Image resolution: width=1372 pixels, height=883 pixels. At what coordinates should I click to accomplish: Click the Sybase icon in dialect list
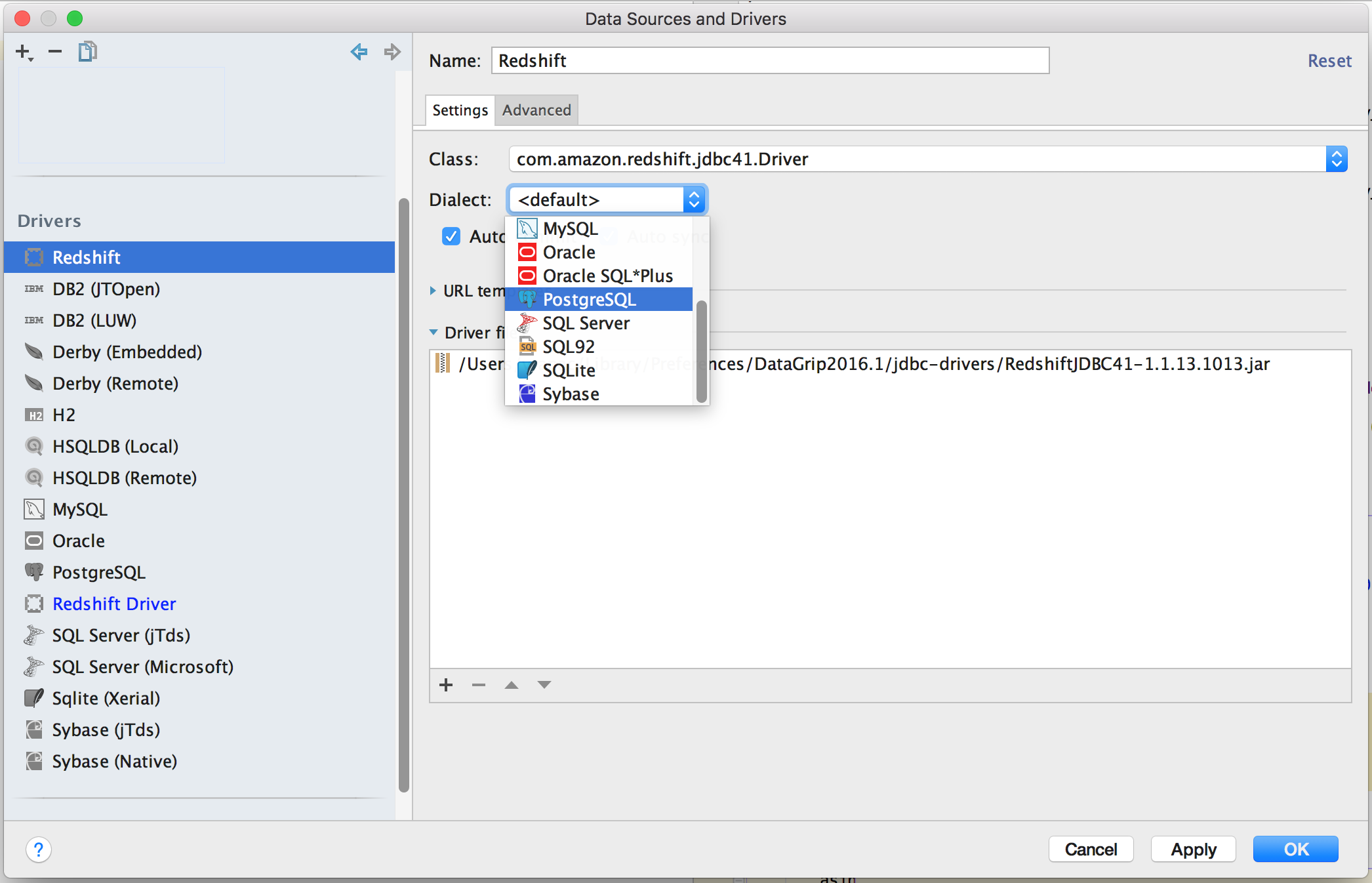[527, 394]
